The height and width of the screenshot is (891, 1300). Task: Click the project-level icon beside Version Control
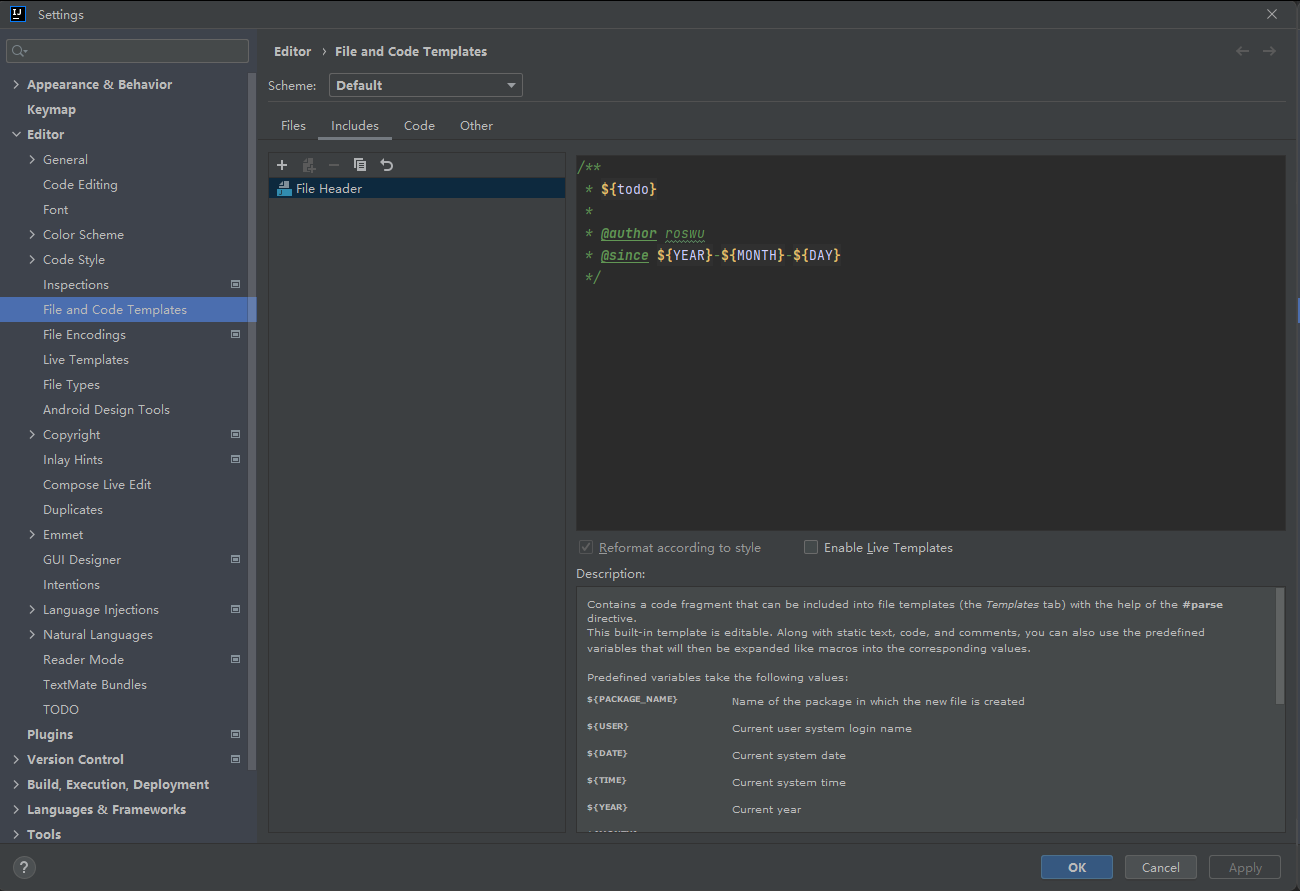236,759
